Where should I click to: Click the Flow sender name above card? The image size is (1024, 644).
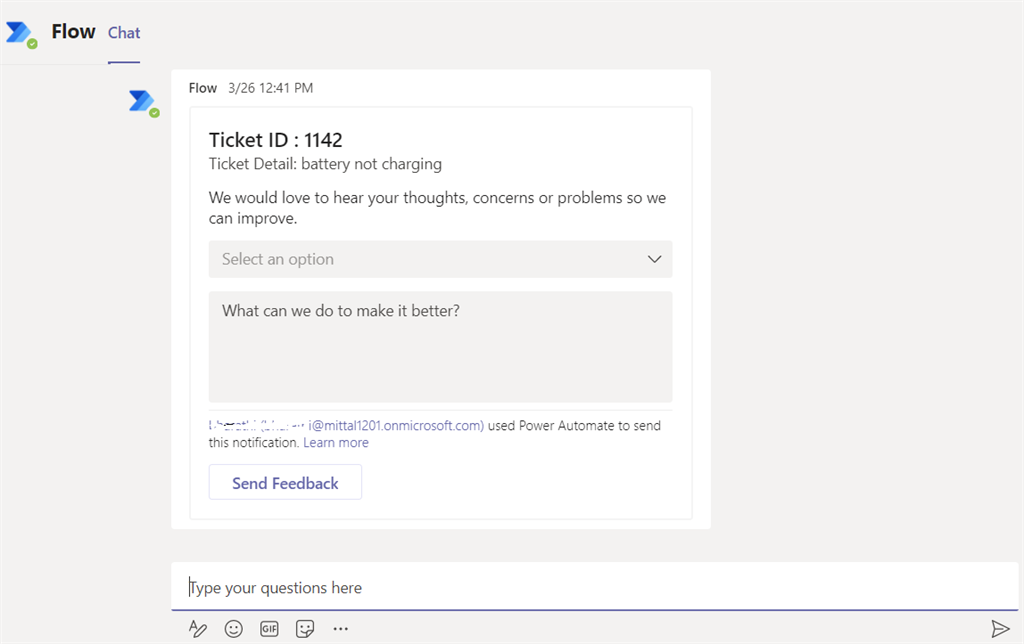(x=203, y=88)
